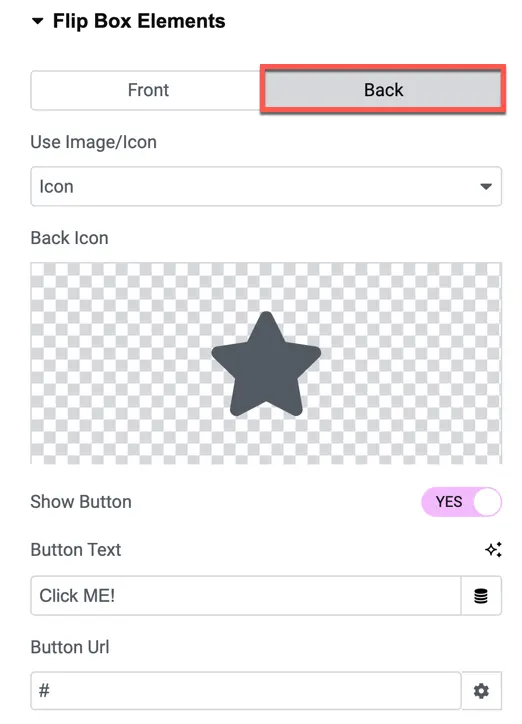Open dynamic tags database icon for Button Text
Viewport: 522px width, 724px height.
click(x=481, y=596)
